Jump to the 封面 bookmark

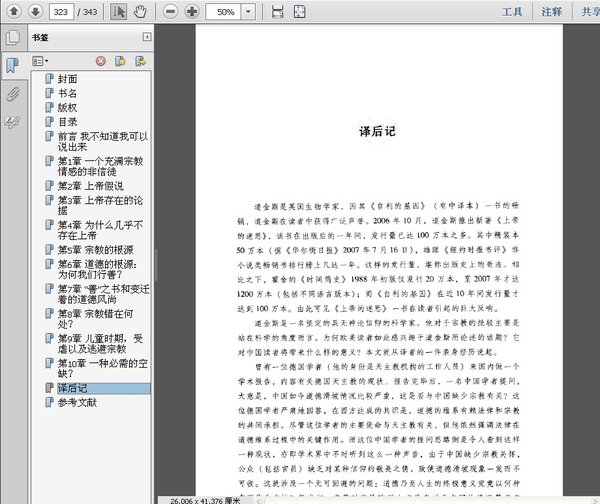coord(67,79)
